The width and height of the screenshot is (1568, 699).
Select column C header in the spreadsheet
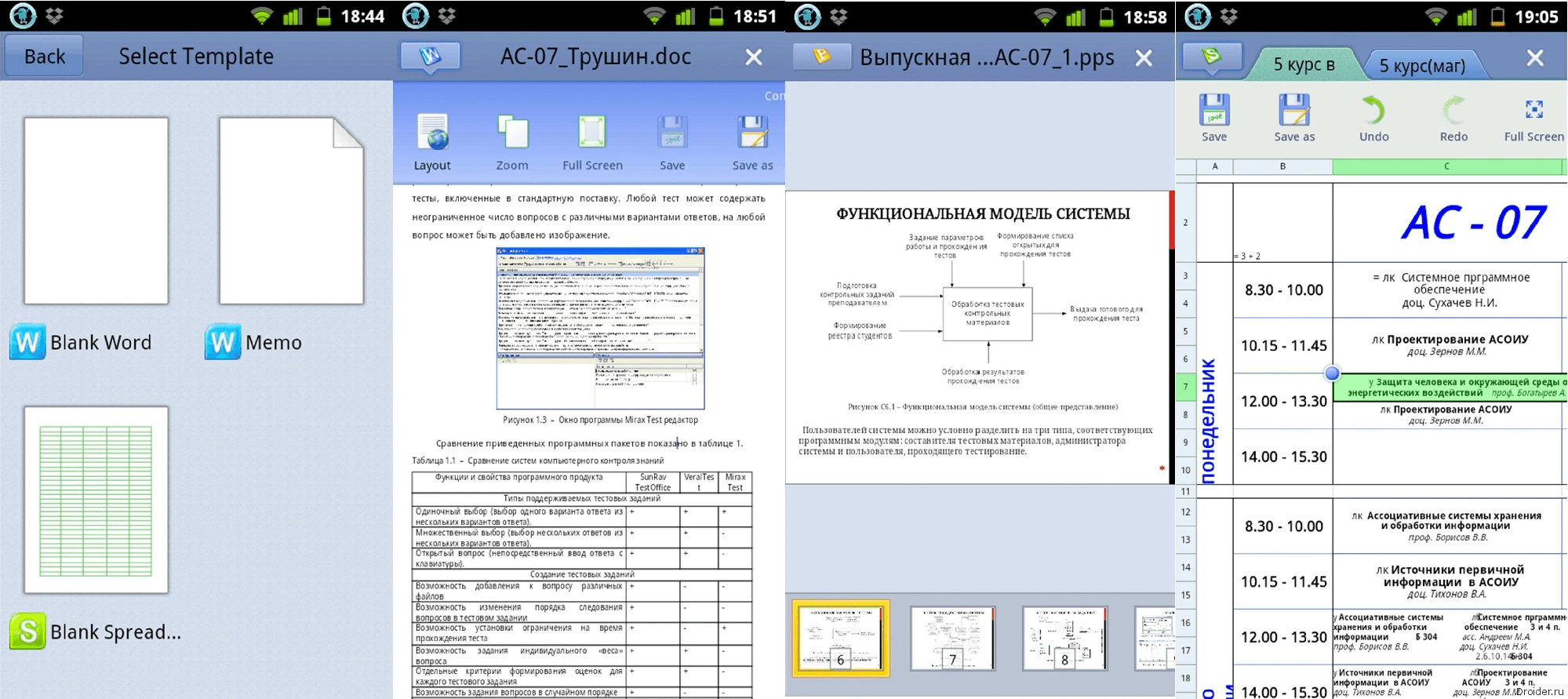pyautogui.click(x=1448, y=166)
